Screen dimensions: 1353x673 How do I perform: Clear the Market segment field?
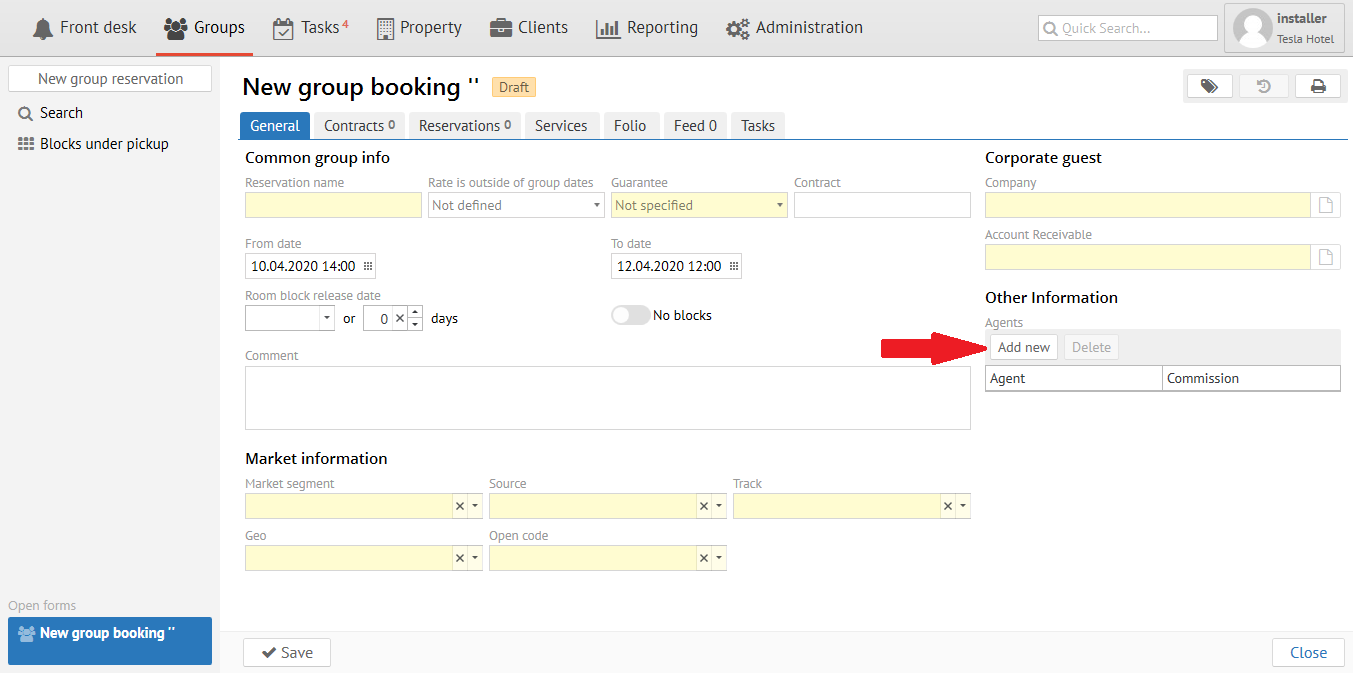click(x=460, y=506)
